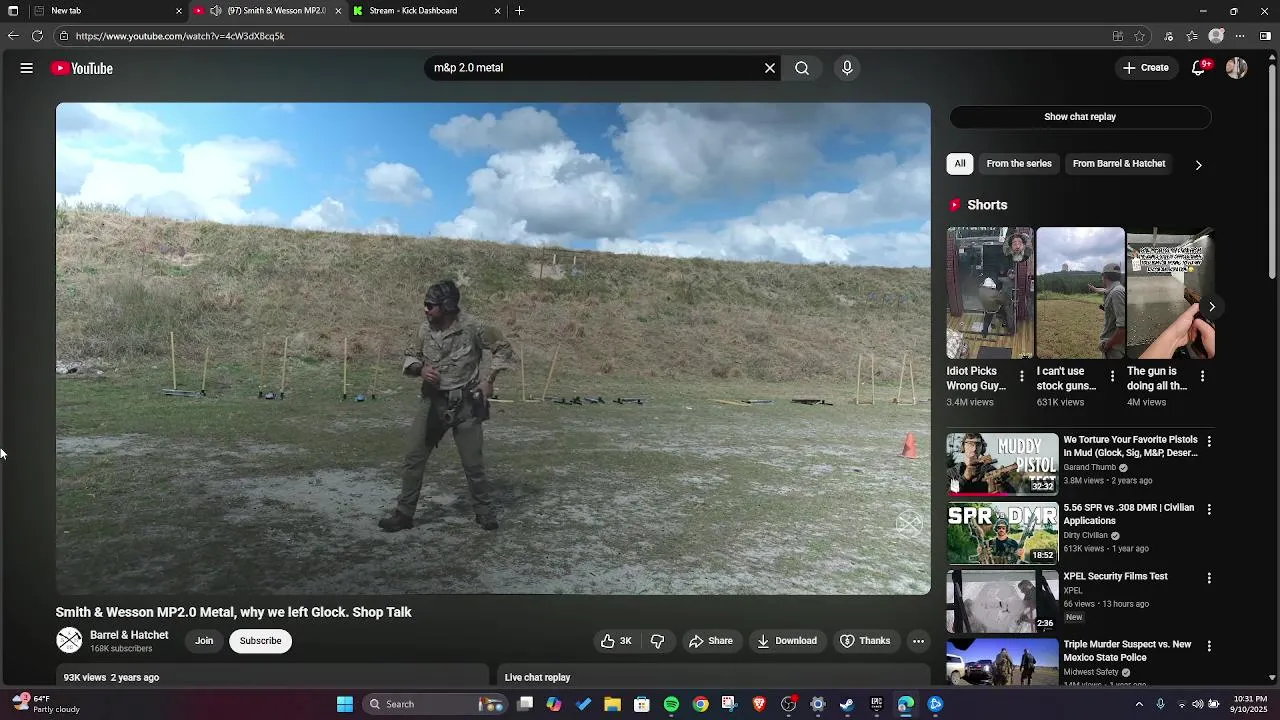
Task: Open Spotify from the taskbar
Action: [671, 704]
